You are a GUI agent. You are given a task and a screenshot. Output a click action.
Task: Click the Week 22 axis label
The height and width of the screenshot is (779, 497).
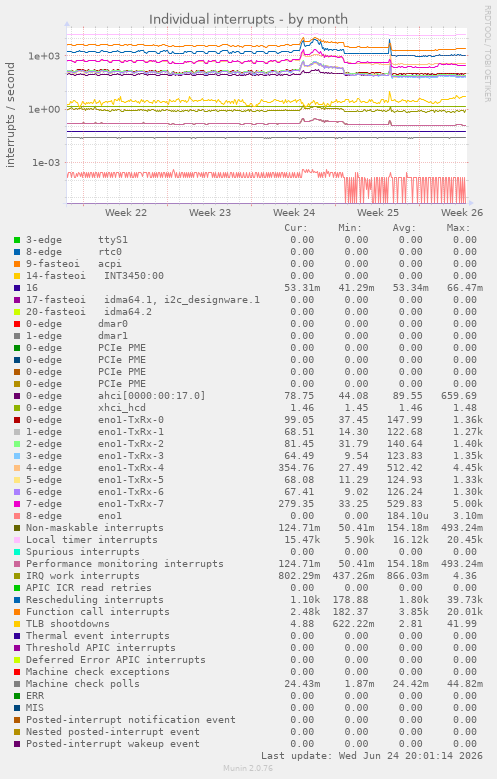(126, 213)
